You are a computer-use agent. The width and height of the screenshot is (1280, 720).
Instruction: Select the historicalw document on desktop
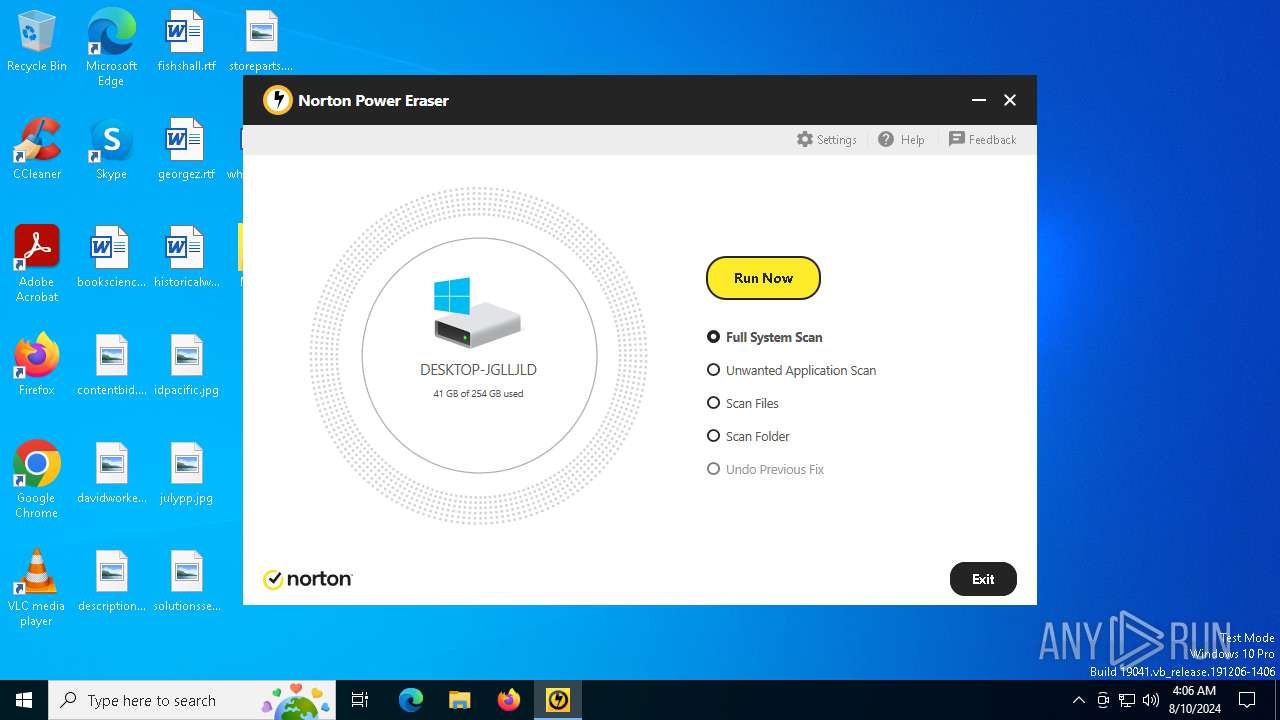(x=186, y=258)
